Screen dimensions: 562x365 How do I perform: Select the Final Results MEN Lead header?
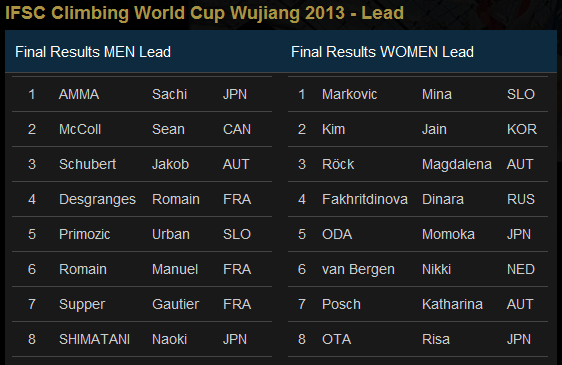(x=93, y=52)
